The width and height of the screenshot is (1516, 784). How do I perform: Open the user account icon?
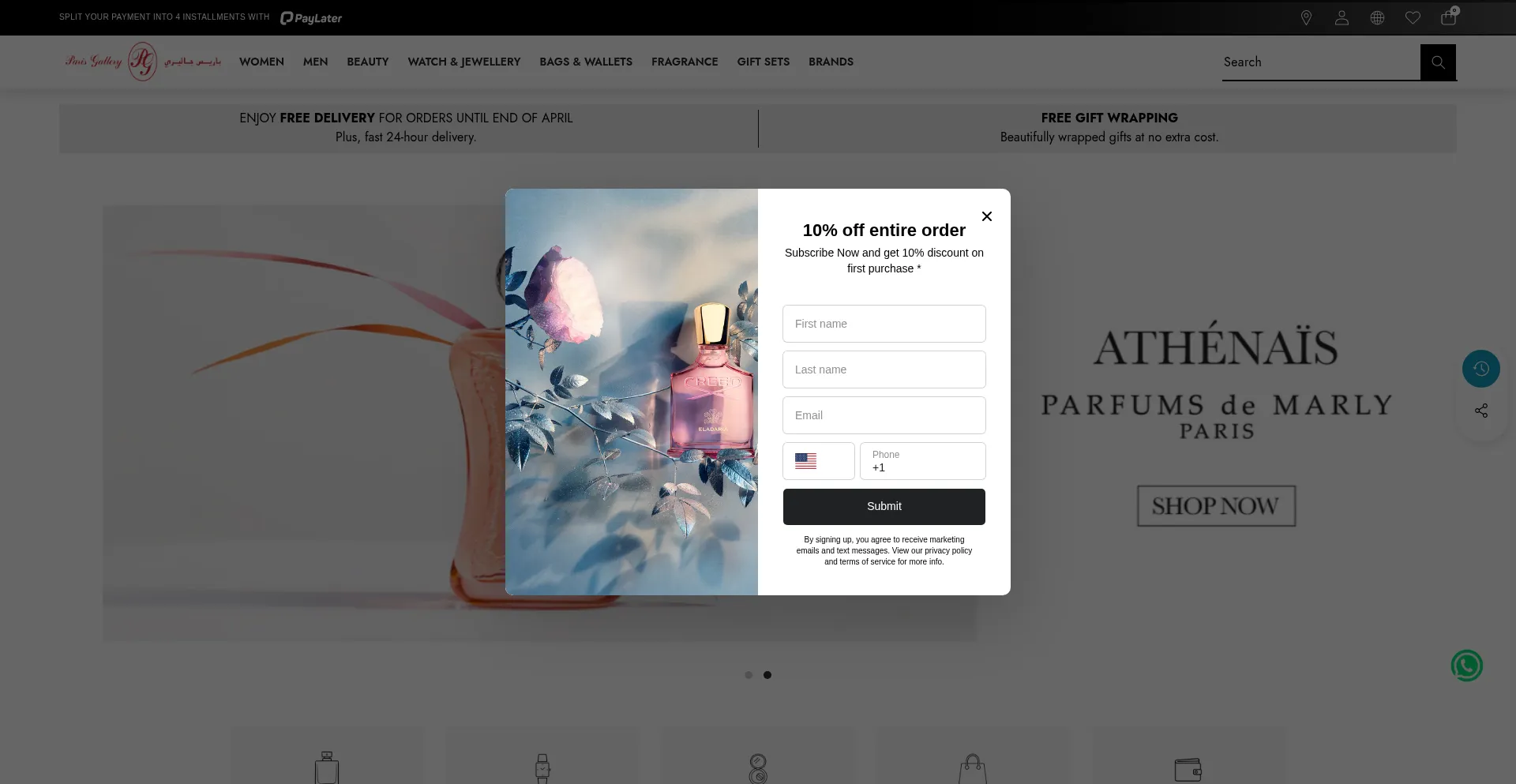pos(1342,17)
